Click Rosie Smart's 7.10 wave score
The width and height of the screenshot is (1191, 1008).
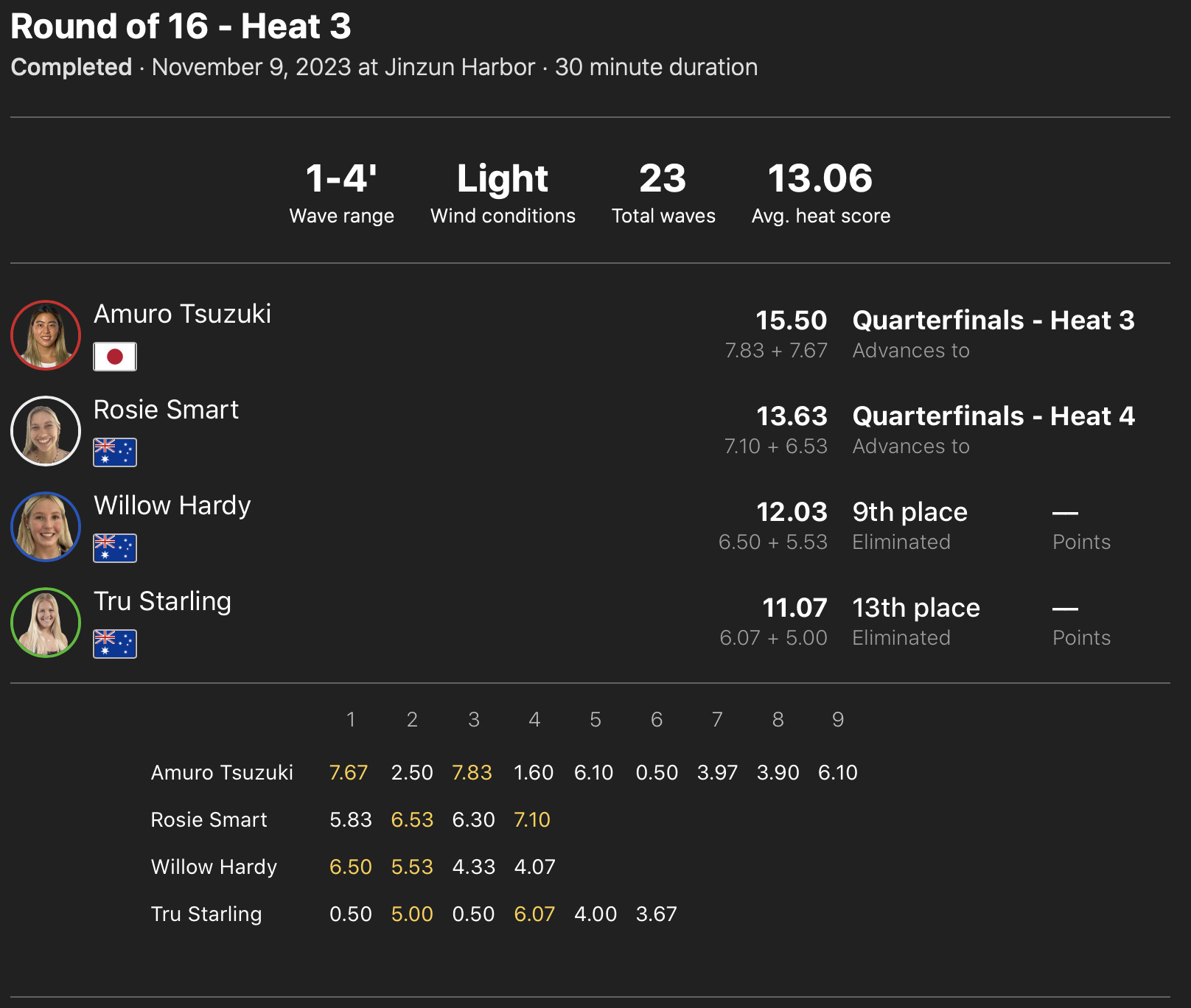click(532, 819)
